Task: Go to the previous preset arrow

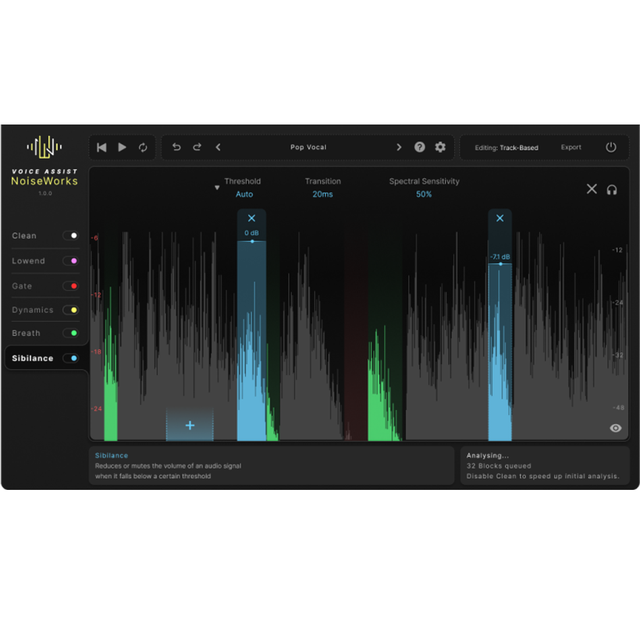Action: [x=218, y=147]
